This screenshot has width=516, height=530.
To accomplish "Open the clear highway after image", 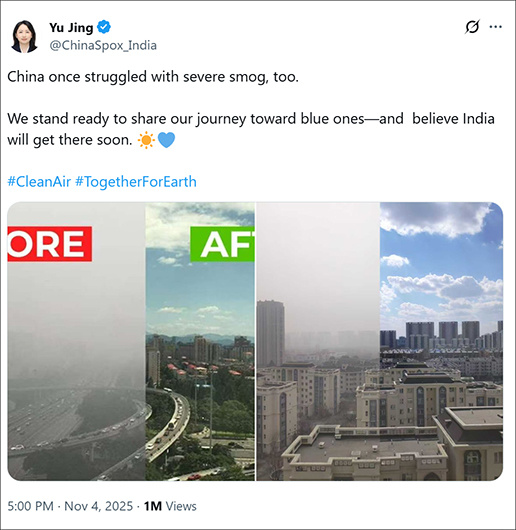I will coord(200,341).
